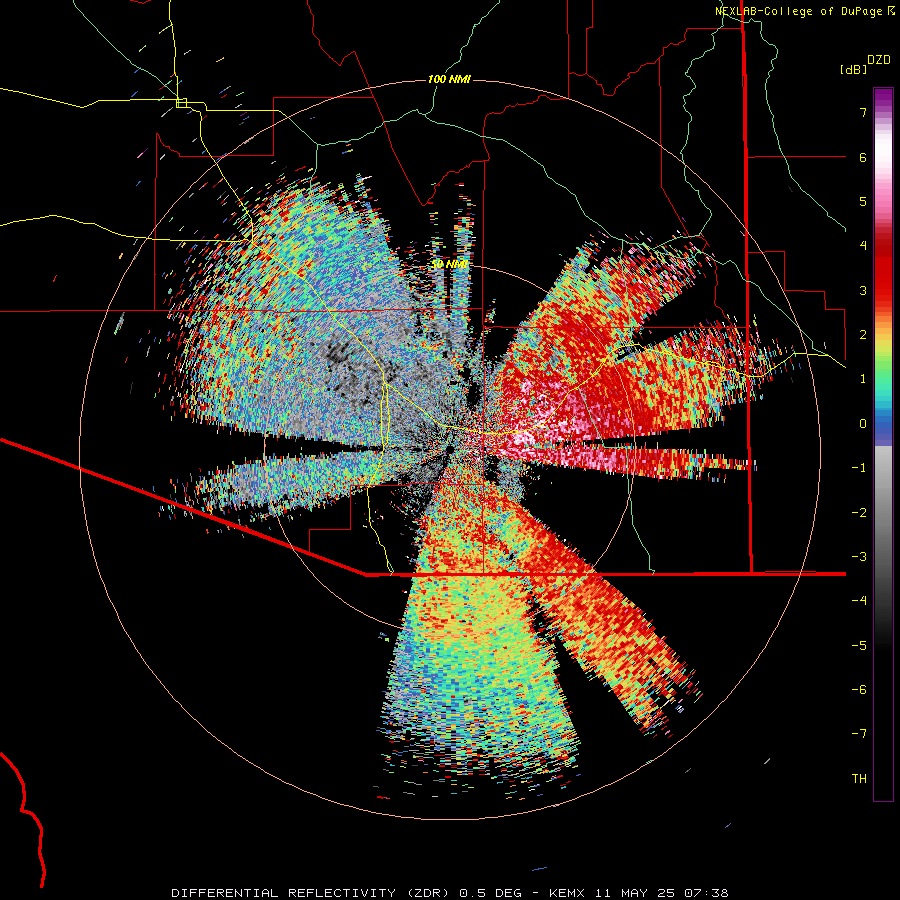The image size is (900, 900).
Task: Click the 3 value on color scale
Action: (x=863, y=290)
